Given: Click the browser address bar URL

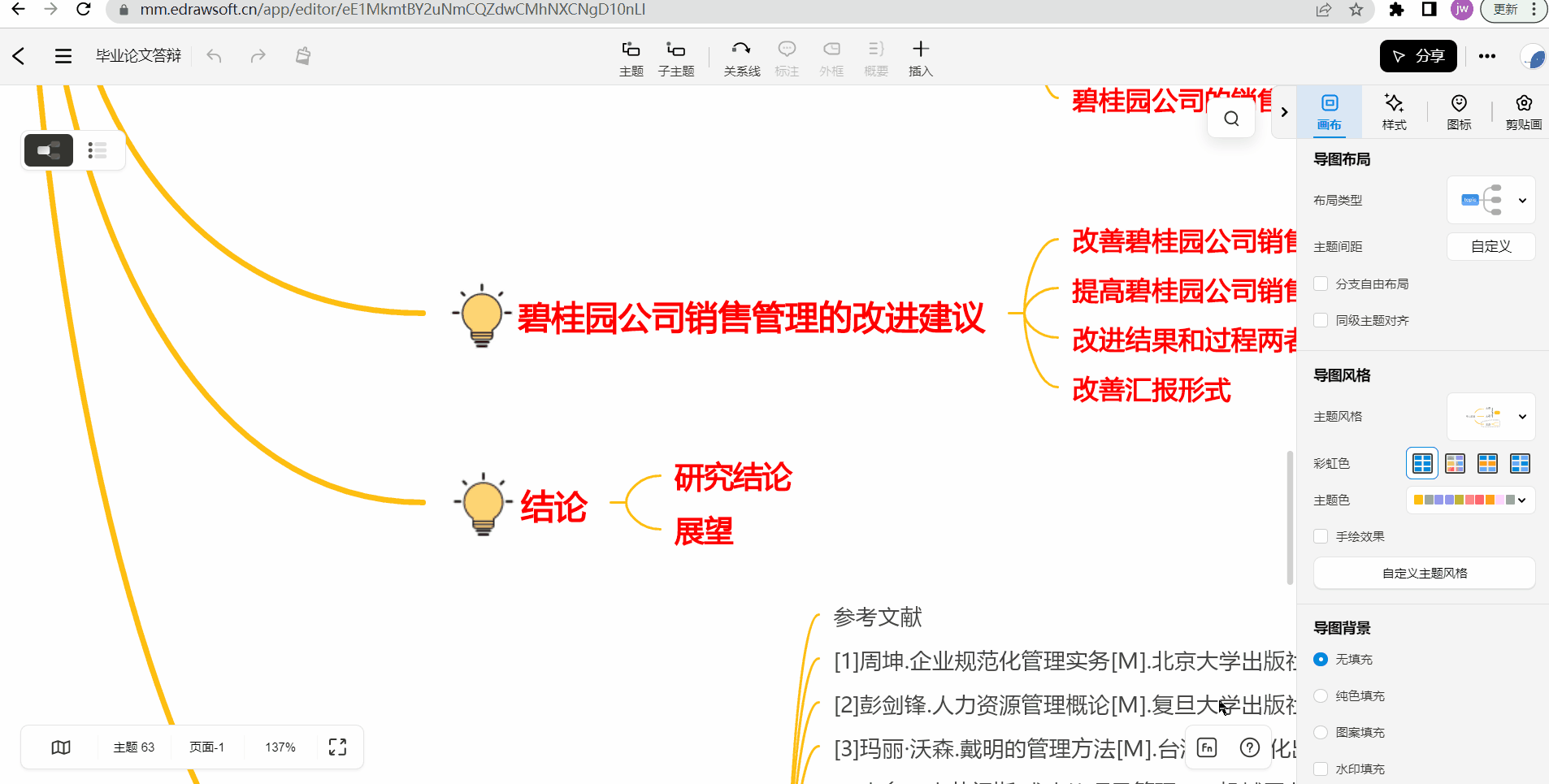Looking at the screenshot, I should click(x=393, y=10).
